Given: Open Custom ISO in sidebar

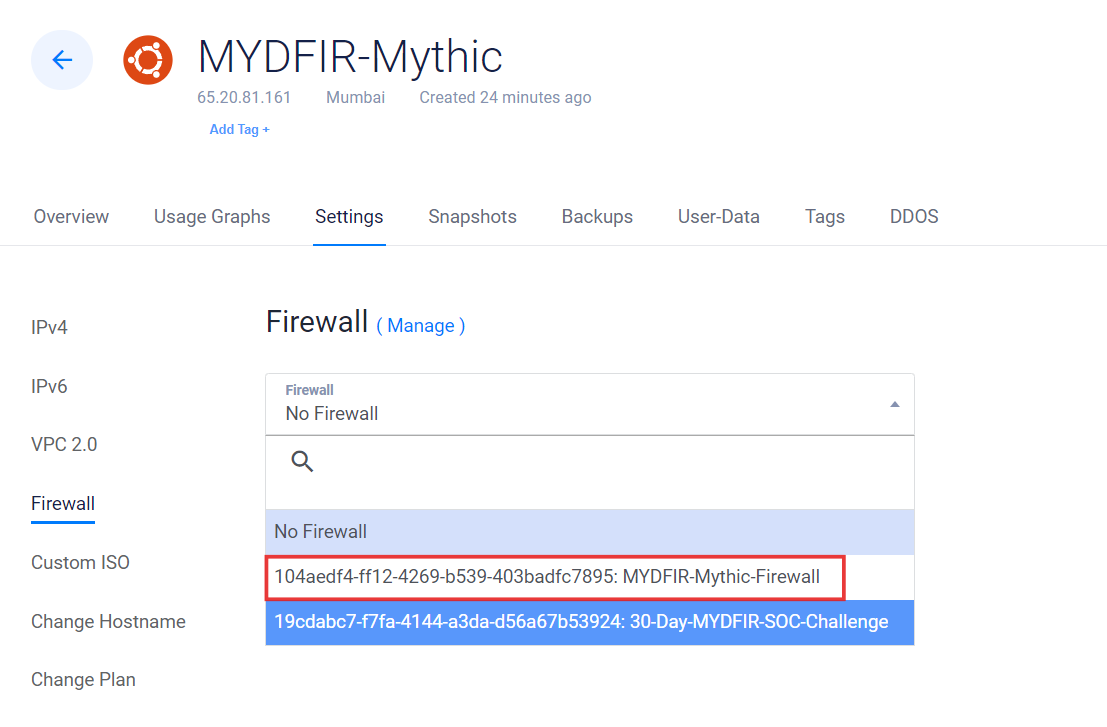Looking at the screenshot, I should coord(80,563).
